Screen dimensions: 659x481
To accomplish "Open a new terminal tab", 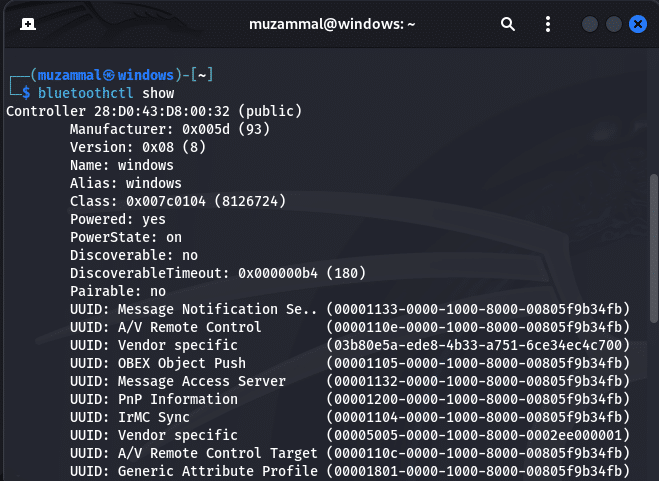I will tap(29, 23).
